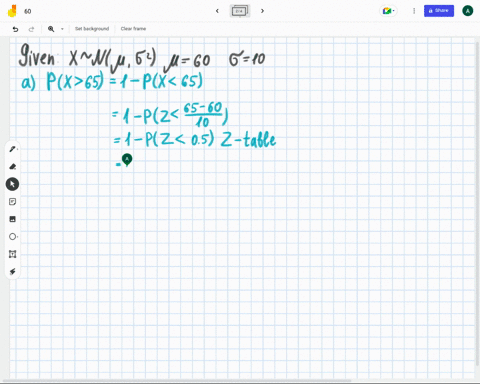Click the jam title "60"
Viewport: 480px width, 384px height.
[x=28, y=11]
